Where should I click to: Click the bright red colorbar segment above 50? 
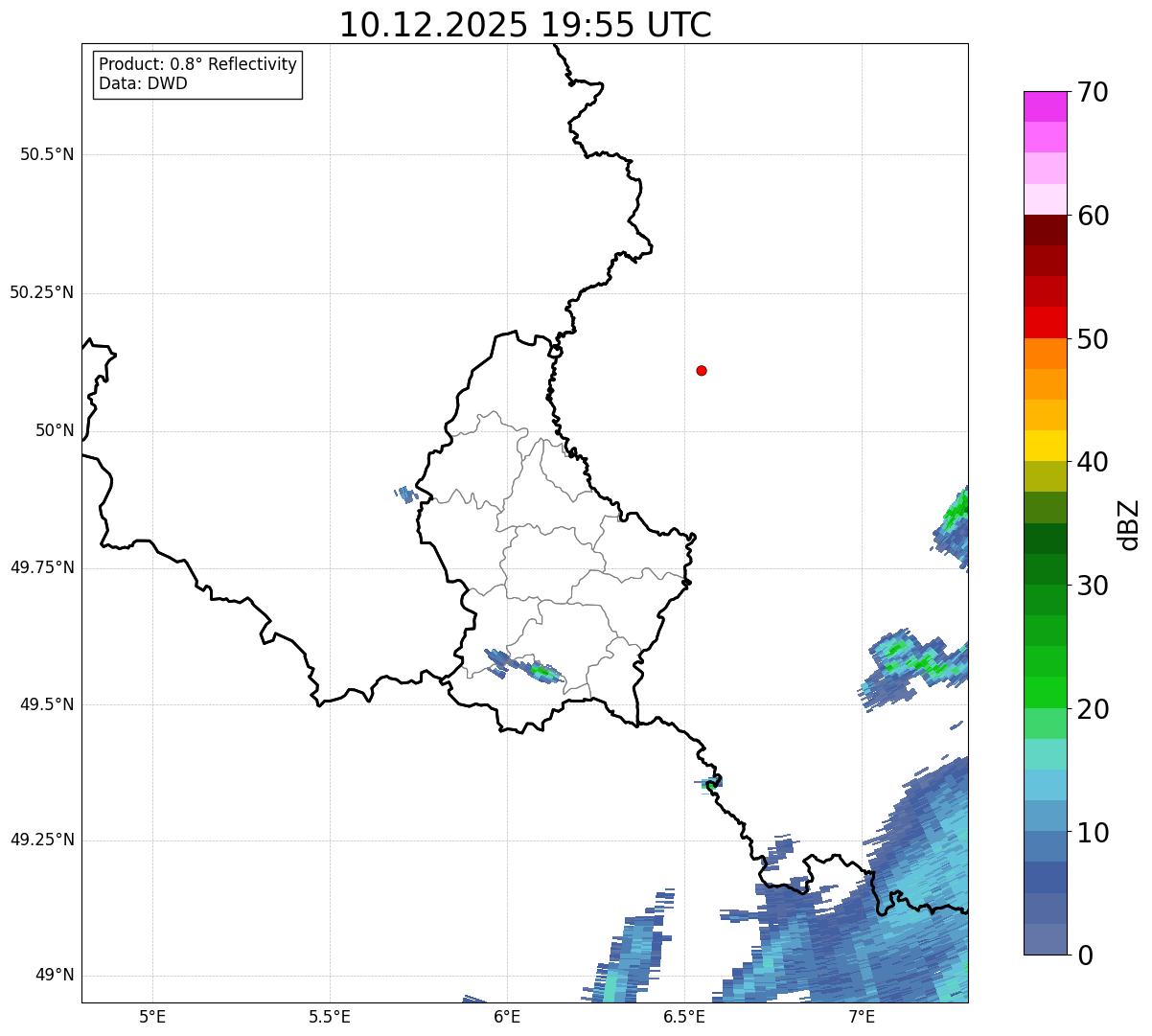click(x=1045, y=322)
